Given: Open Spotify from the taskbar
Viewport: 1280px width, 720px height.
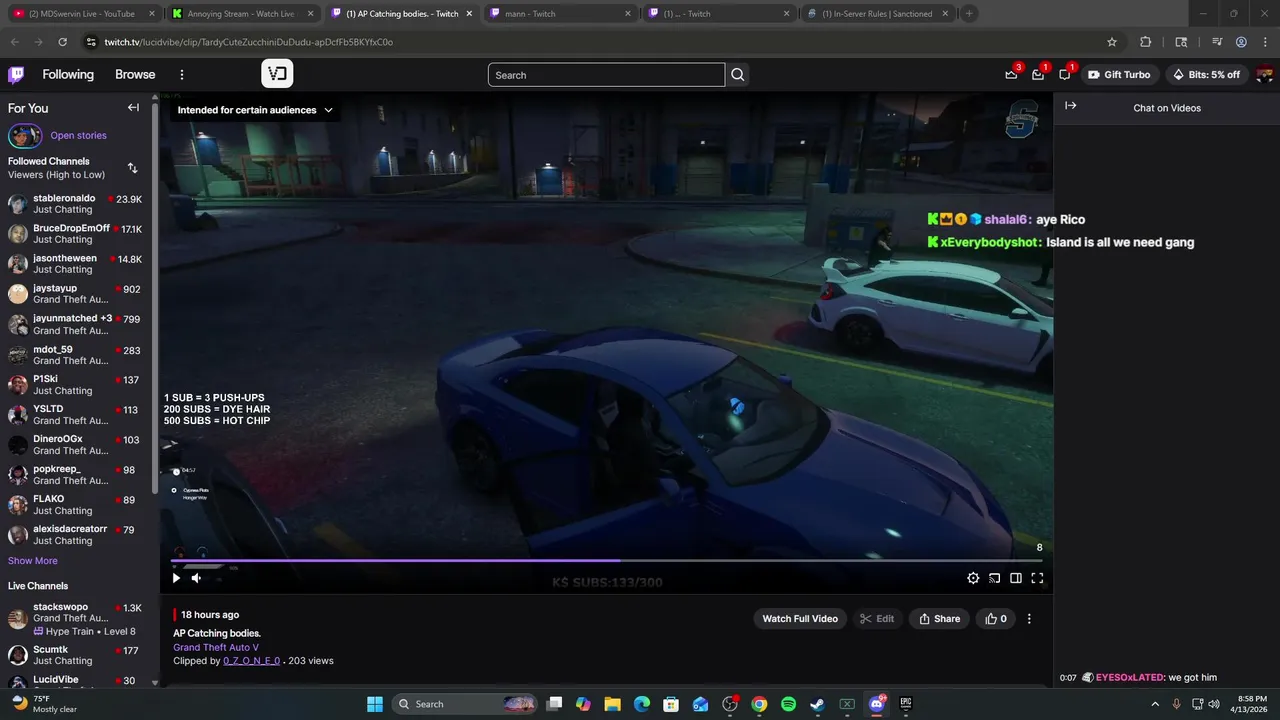Looking at the screenshot, I should tap(788, 704).
